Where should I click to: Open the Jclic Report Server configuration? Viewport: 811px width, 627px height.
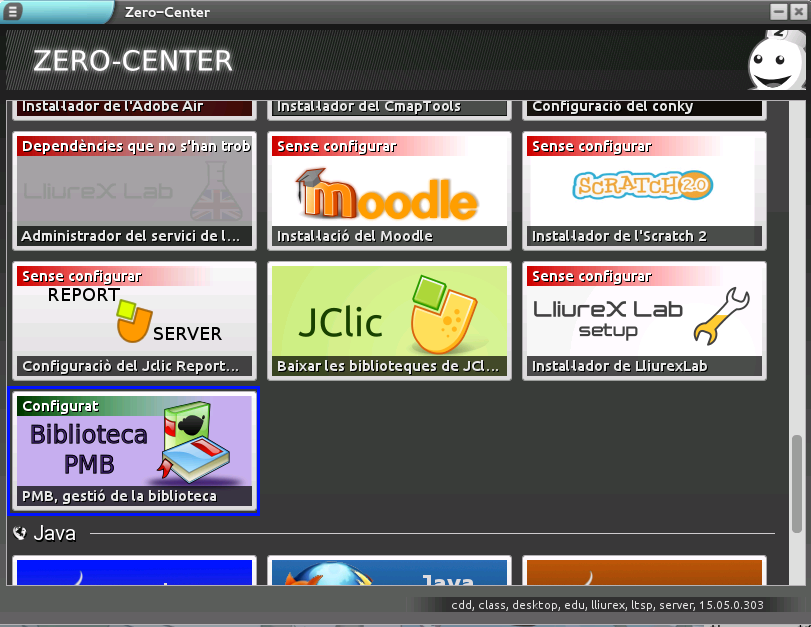tap(134, 321)
